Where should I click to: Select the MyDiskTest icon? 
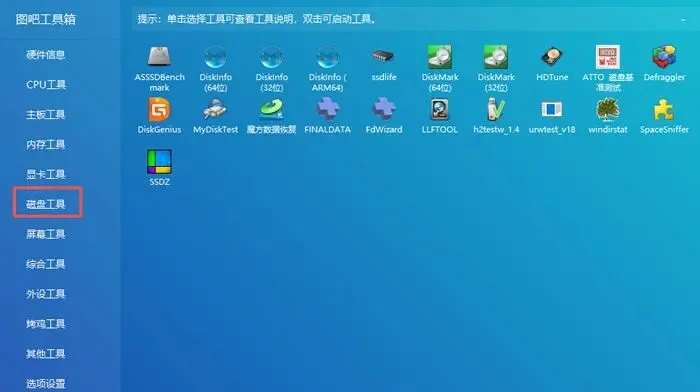pos(215,109)
